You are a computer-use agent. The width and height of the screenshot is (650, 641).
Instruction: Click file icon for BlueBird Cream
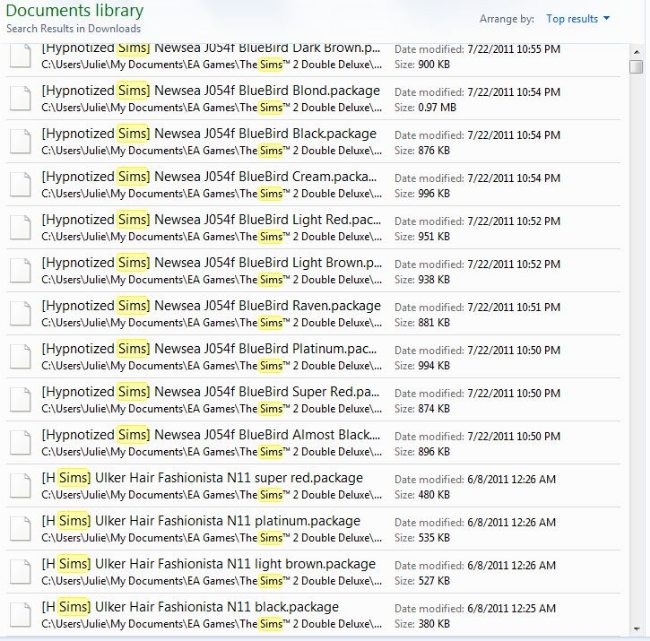click(21, 185)
